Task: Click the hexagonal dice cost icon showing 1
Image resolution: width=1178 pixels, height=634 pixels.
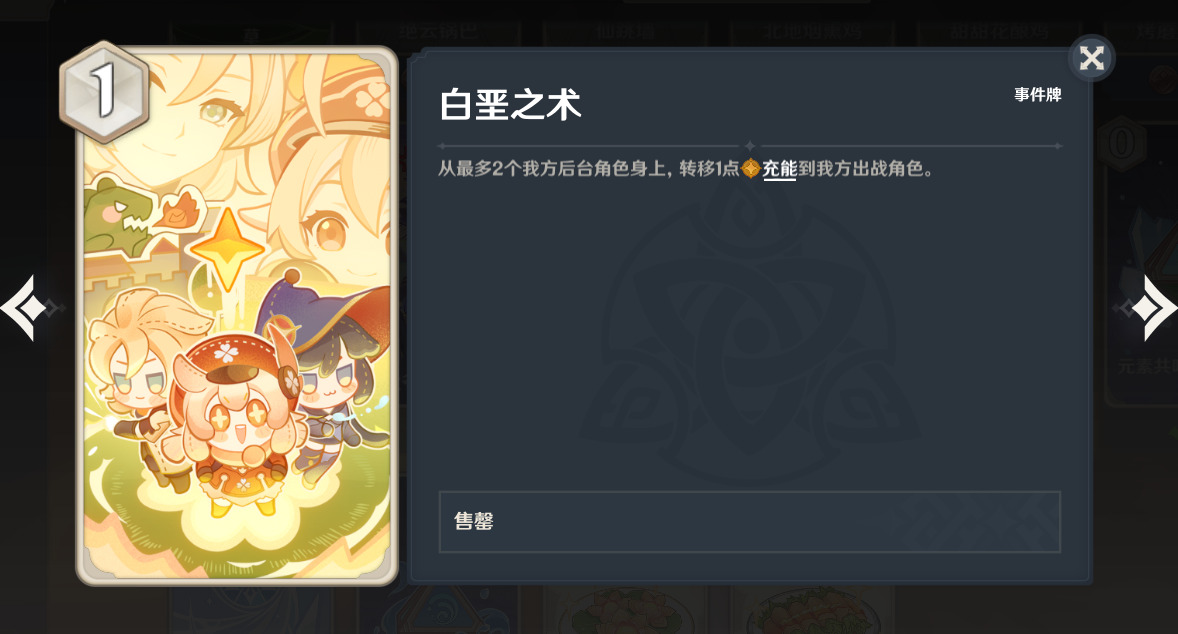Action: pyautogui.click(x=103, y=92)
